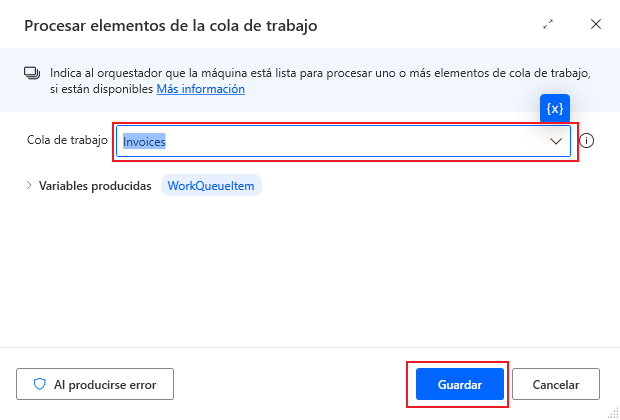The image size is (620, 420).
Task: Click the Variables producidas label
Action: point(95,186)
